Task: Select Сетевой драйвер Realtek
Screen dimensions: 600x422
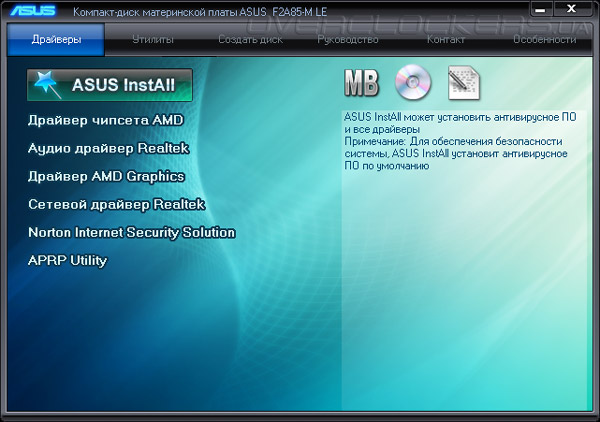Action: tap(116, 204)
